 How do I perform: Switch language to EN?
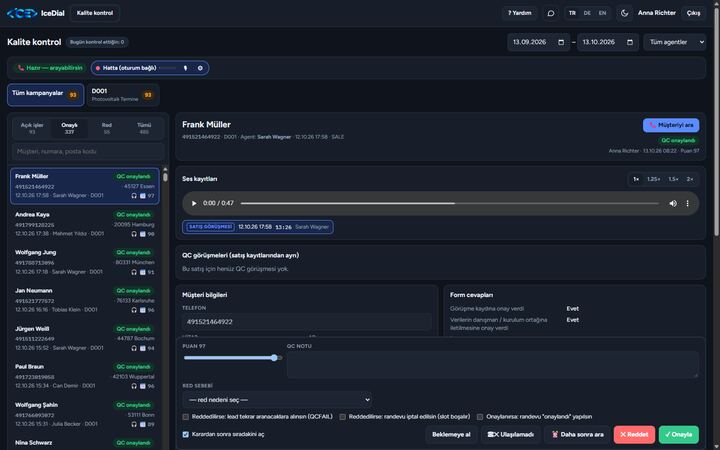coord(602,13)
